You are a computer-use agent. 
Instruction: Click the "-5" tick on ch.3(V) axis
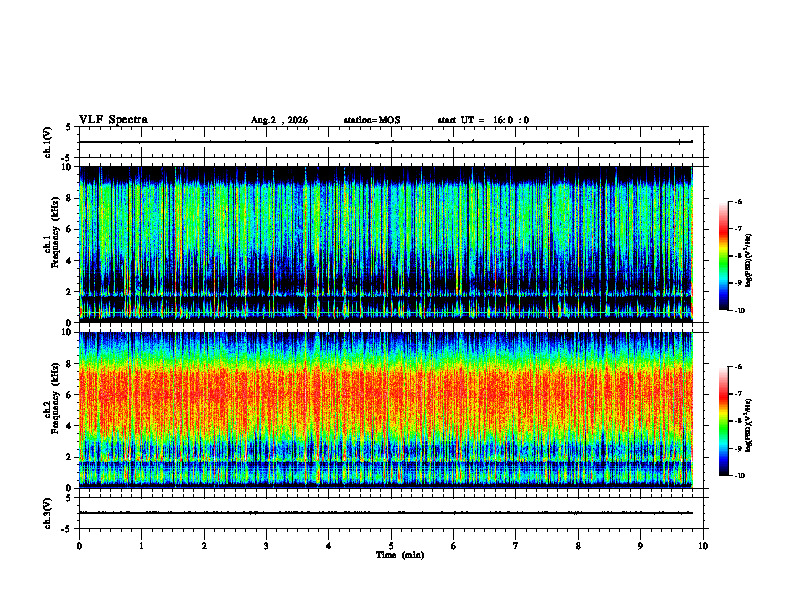68,529
